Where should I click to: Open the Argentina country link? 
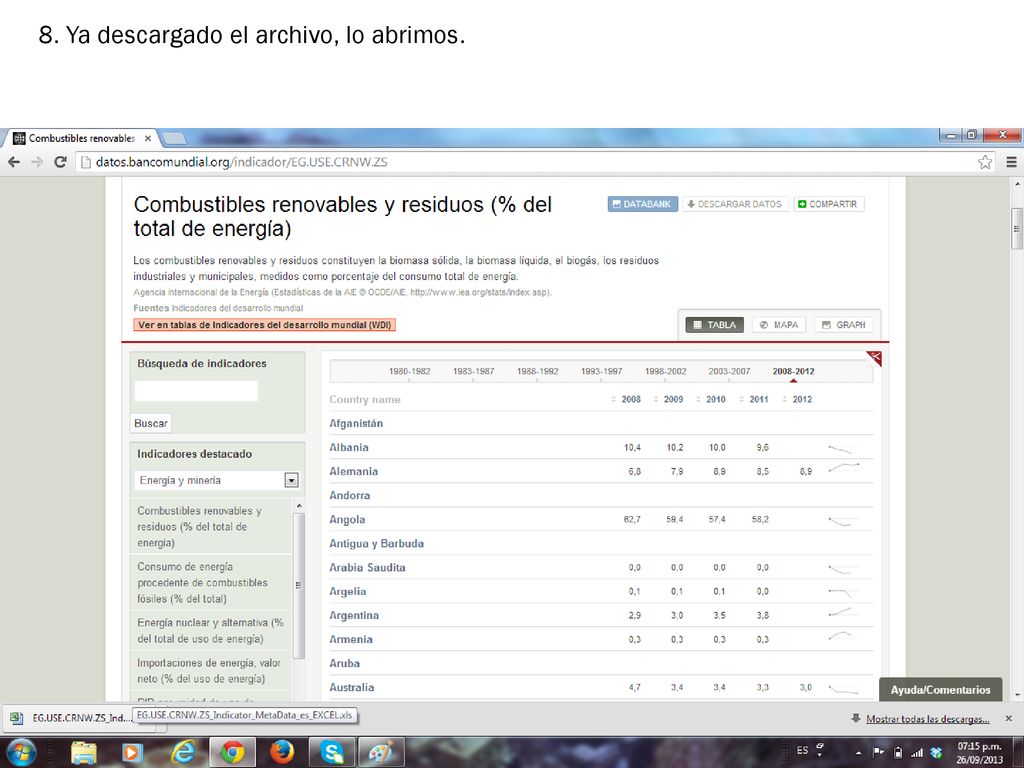[354, 615]
